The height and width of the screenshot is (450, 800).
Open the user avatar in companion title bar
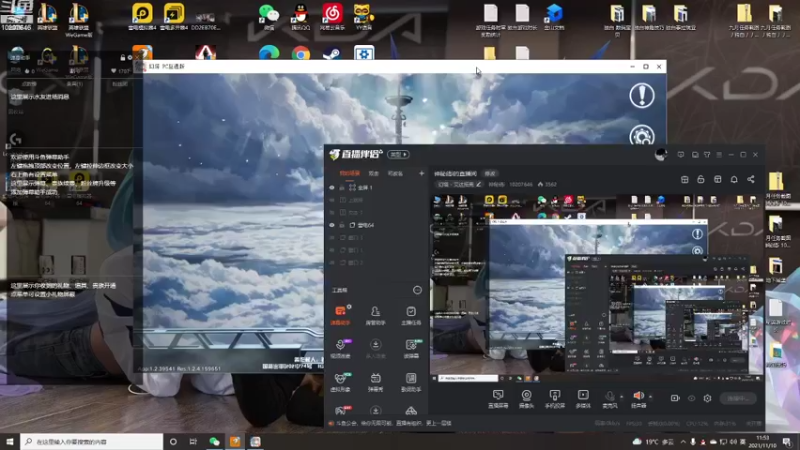661,155
